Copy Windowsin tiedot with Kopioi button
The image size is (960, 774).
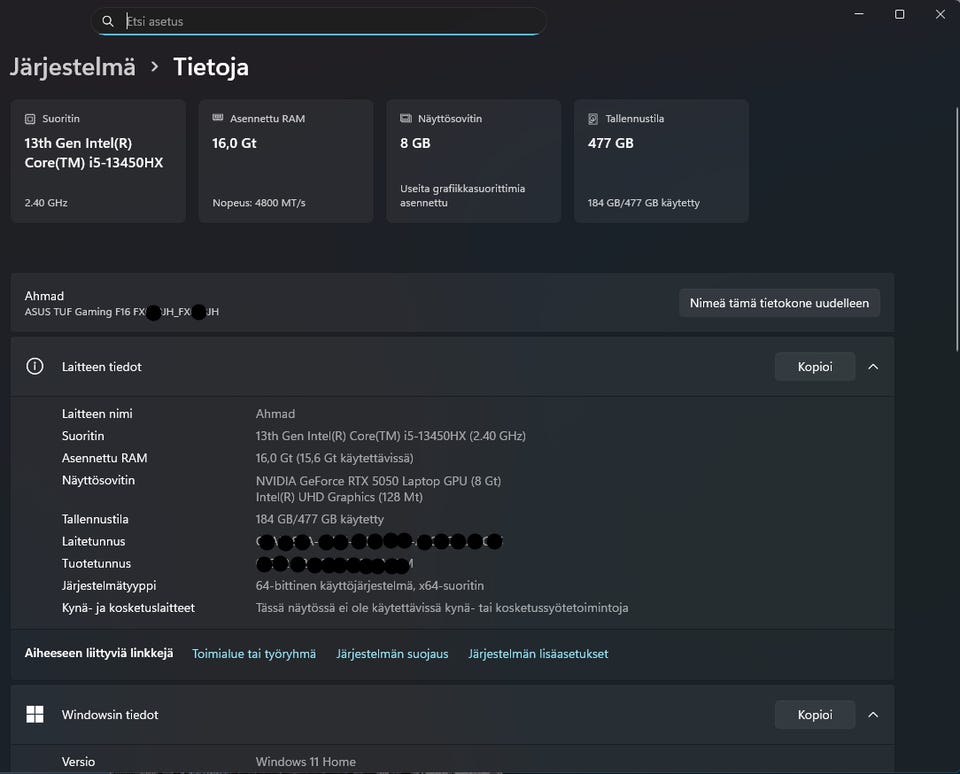click(x=815, y=715)
